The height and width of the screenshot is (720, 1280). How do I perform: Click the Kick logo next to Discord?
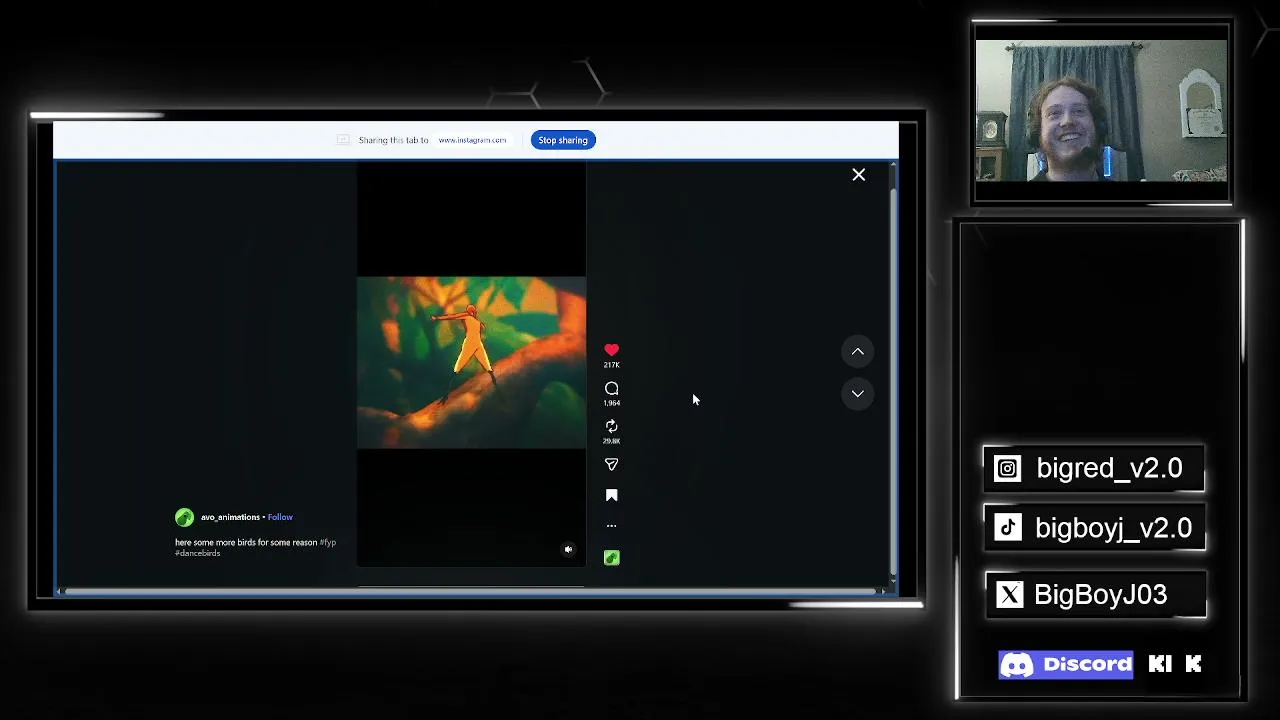pyautogui.click(x=1175, y=664)
